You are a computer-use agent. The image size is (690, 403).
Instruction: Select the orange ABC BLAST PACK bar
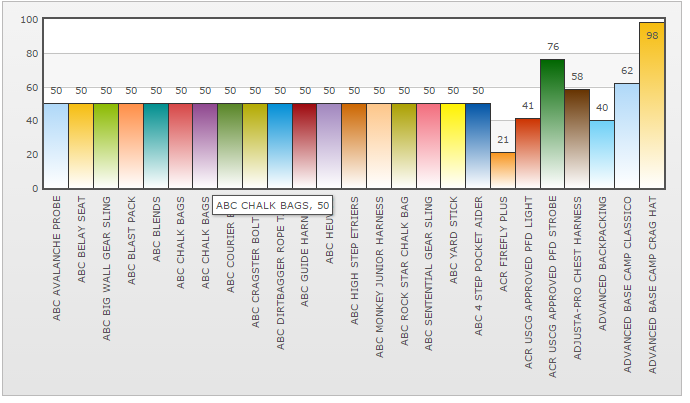(131, 146)
